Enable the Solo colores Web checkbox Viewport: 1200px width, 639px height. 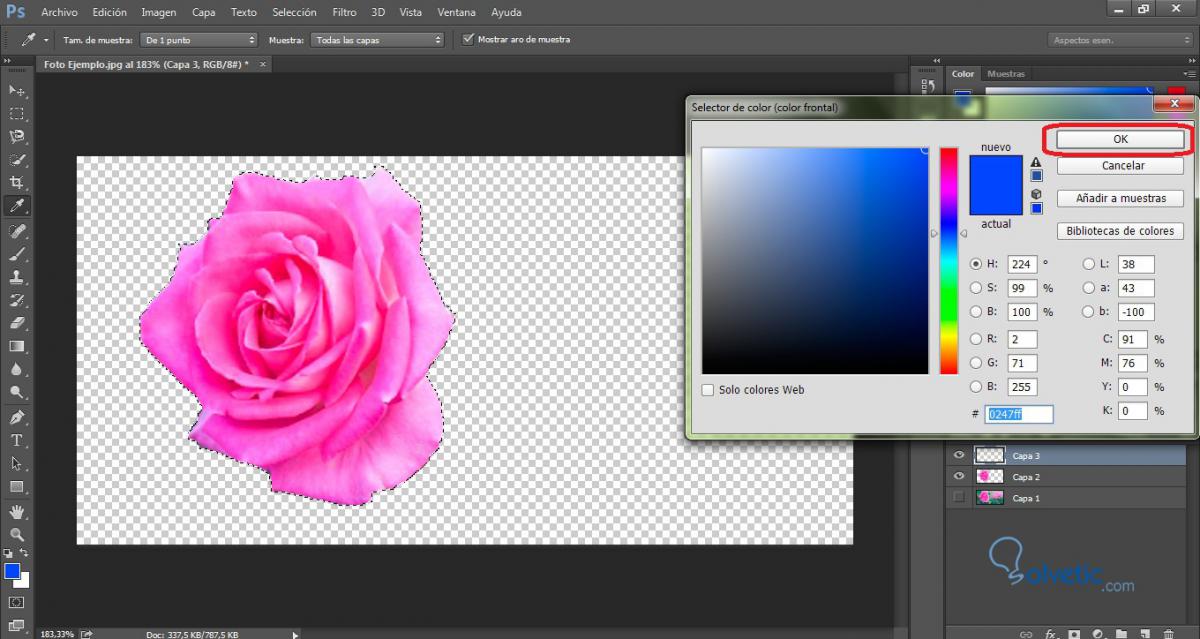click(x=708, y=390)
